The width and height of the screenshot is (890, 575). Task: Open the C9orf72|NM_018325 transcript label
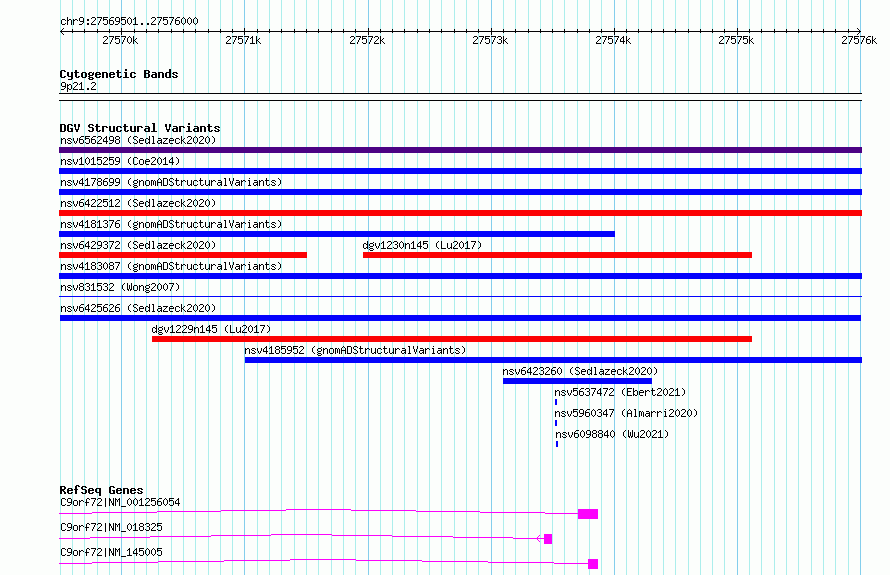tap(111, 527)
